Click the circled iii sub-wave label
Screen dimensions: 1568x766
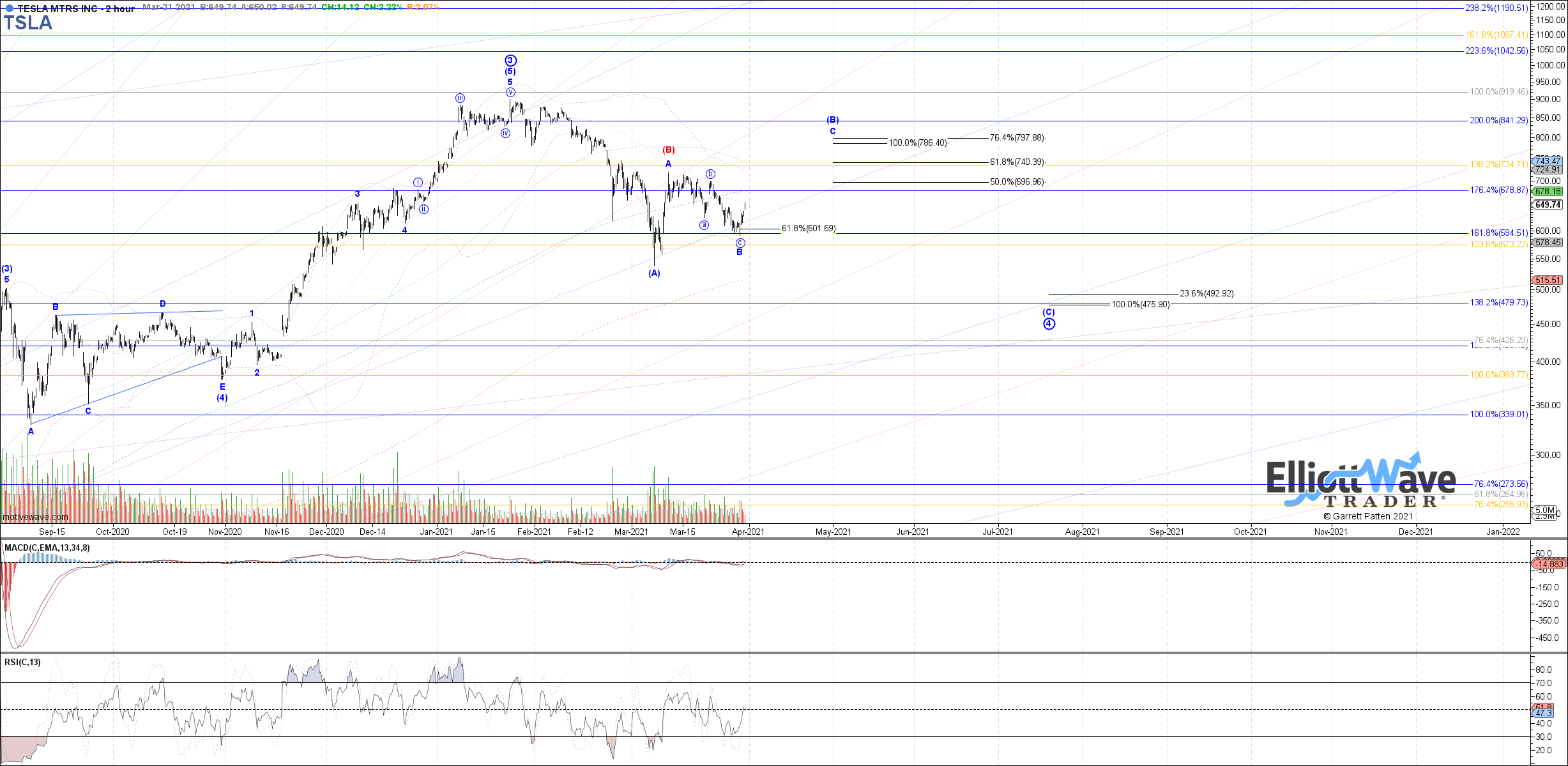pos(460,98)
